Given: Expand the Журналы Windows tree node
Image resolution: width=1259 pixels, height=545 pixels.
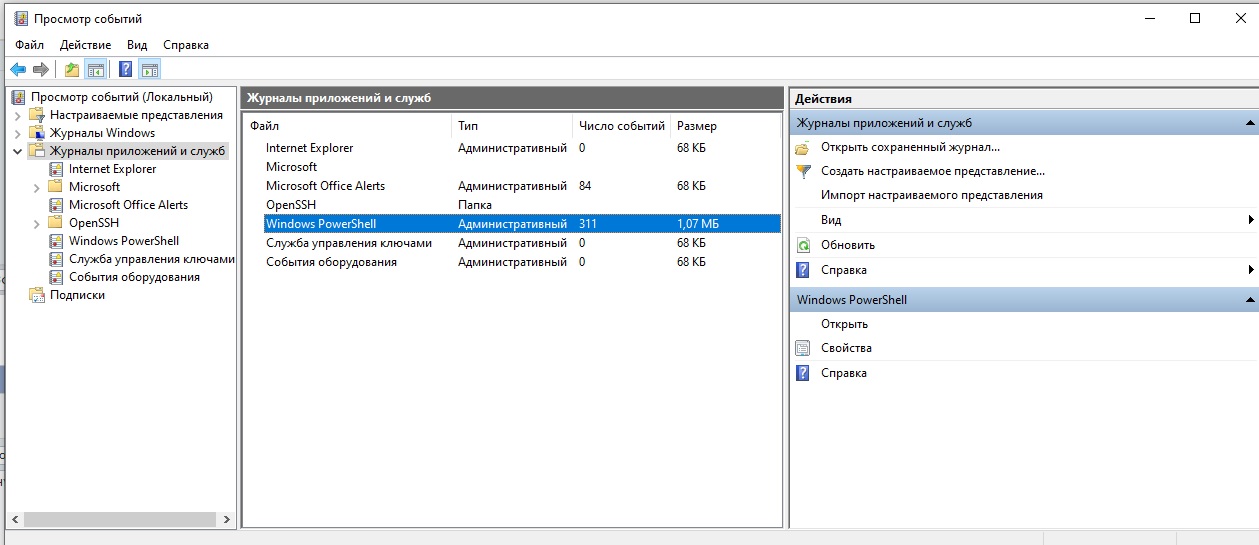Looking at the screenshot, I should pos(17,133).
